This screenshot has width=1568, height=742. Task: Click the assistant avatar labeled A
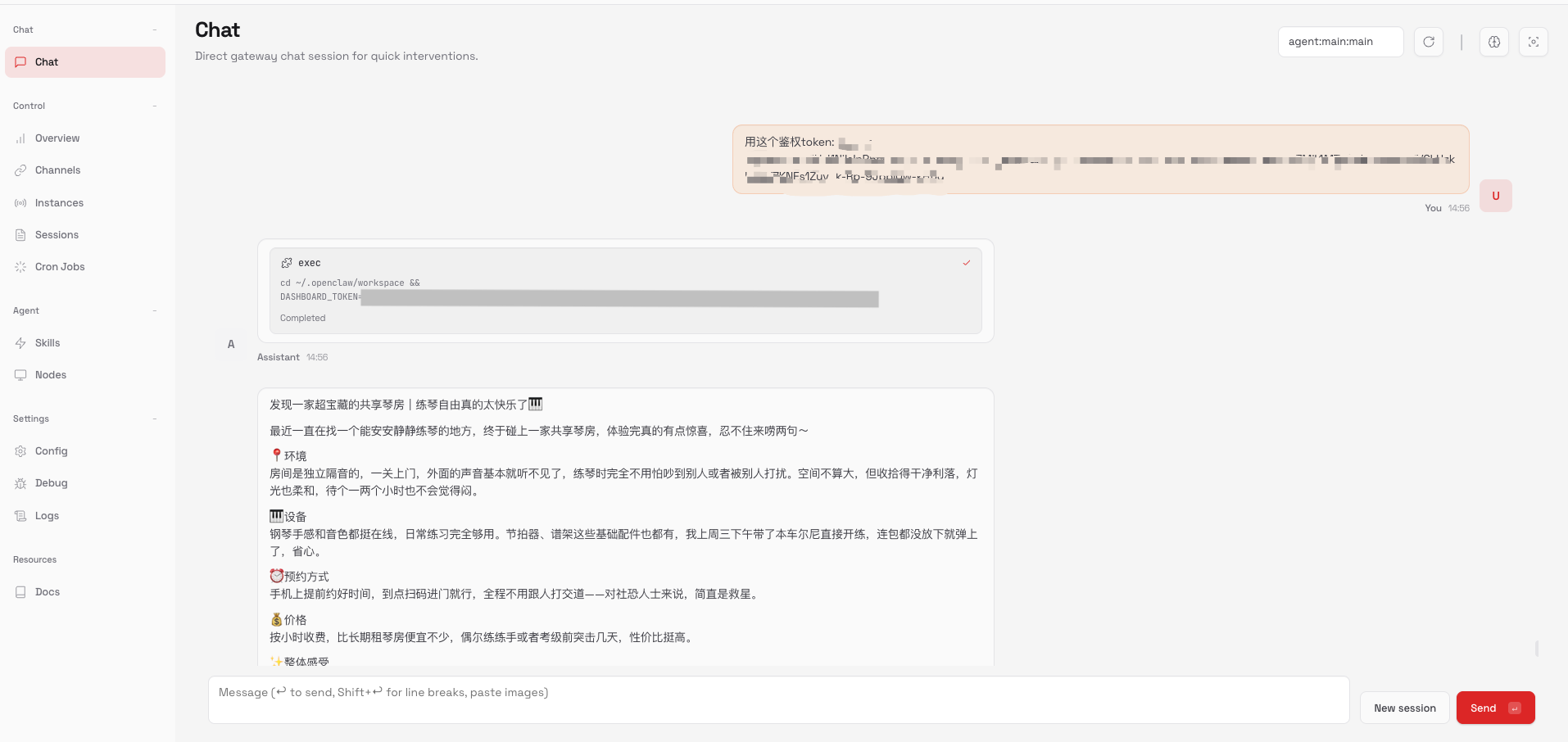[231, 344]
